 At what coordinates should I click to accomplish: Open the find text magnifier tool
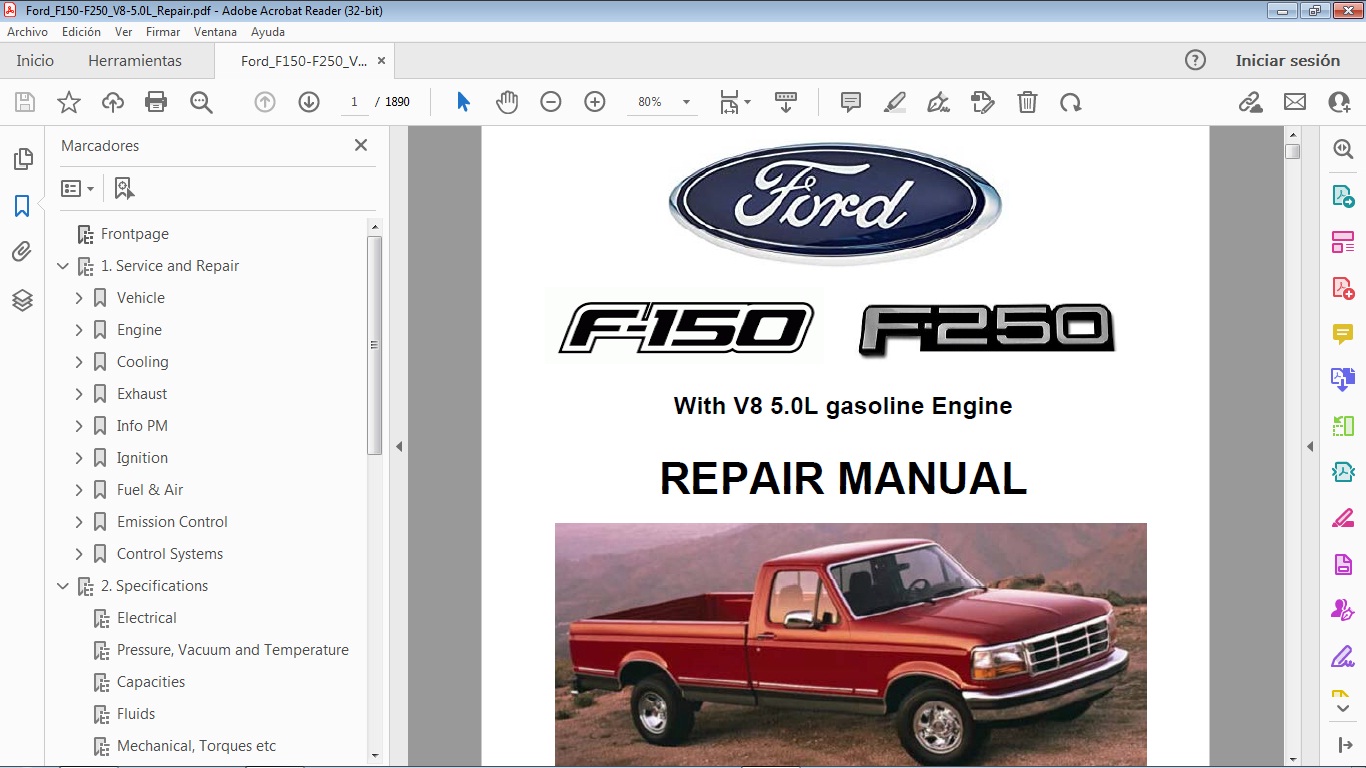click(201, 102)
